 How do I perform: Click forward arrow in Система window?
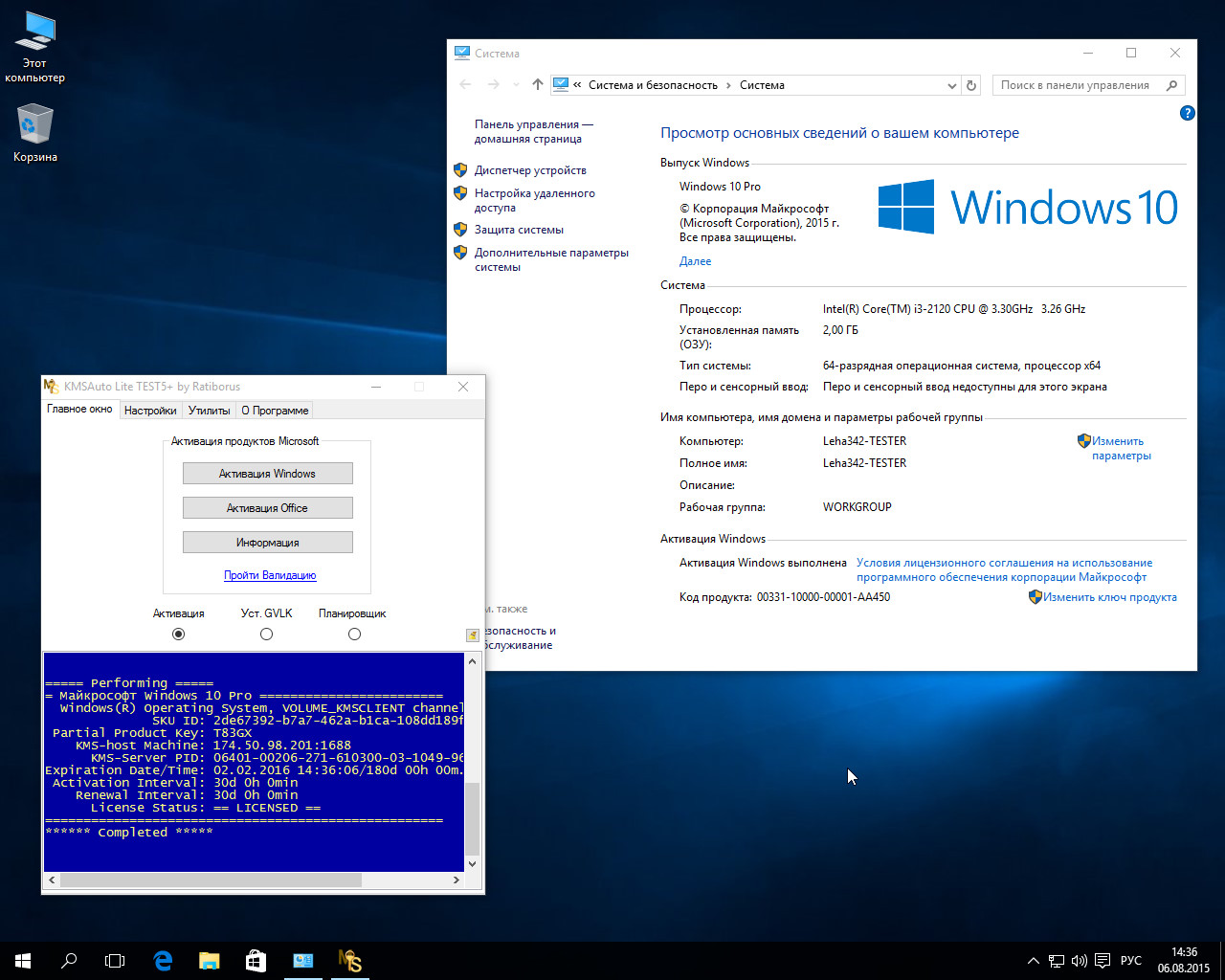click(494, 85)
